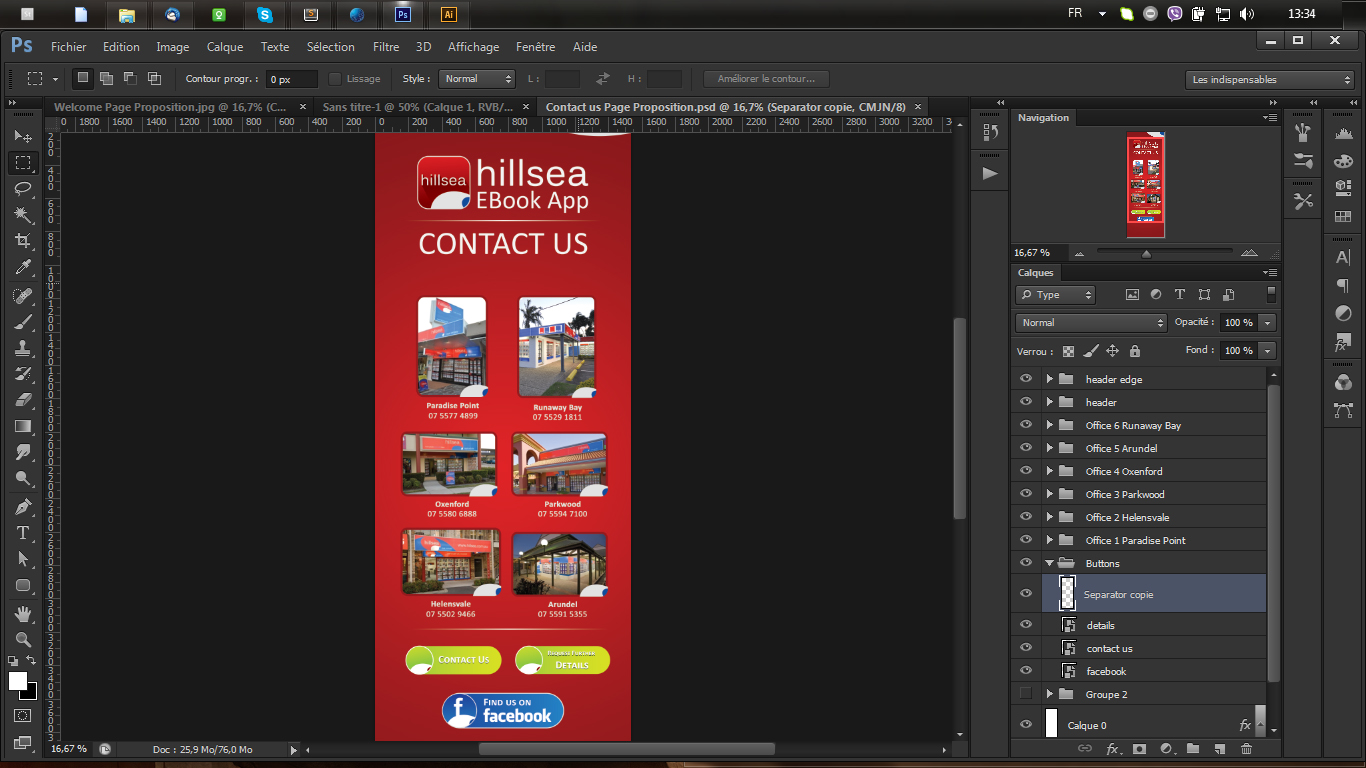Enable the Lissage checkbox in options bar
The height and width of the screenshot is (768, 1366).
(335, 79)
